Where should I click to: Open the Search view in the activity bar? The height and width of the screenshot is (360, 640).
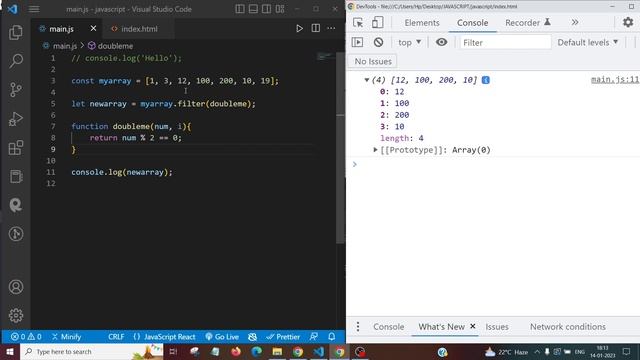pyautogui.click(x=16, y=61)
